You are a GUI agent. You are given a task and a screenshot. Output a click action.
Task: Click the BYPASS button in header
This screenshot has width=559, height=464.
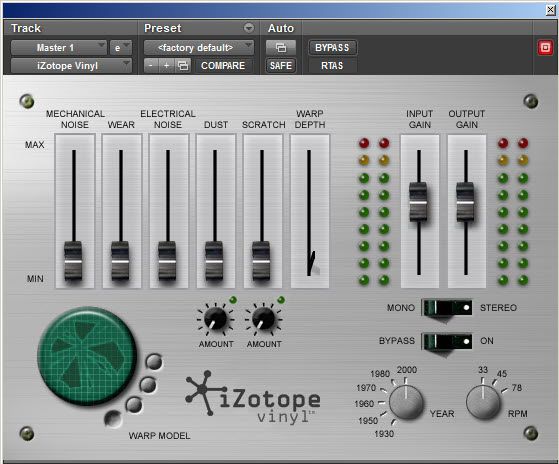pos(332,47)
